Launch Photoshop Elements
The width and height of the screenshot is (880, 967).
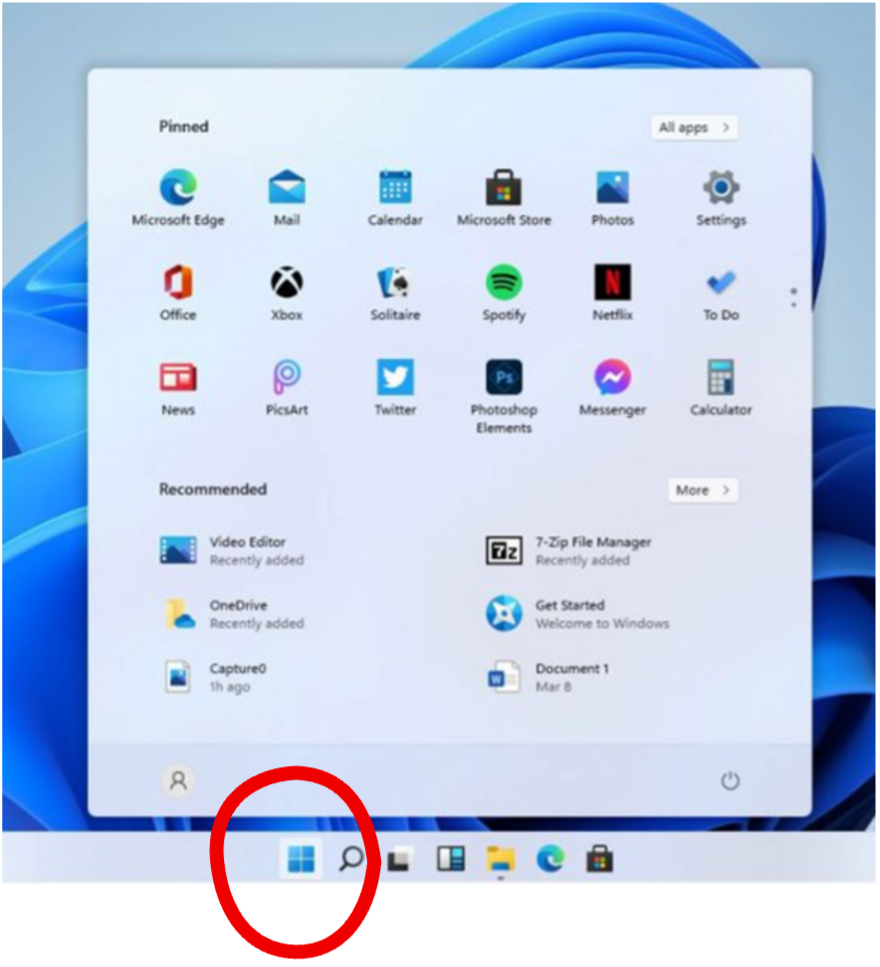[504, 378]
